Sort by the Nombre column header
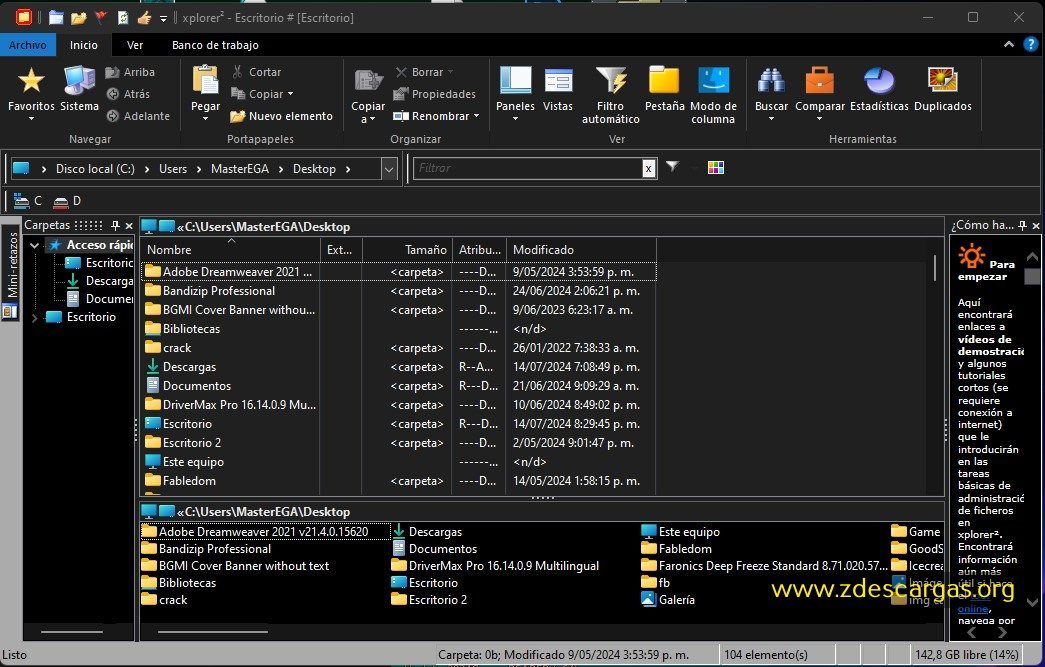The height and width of the screenshot is (667, 1045). [231, 250]
